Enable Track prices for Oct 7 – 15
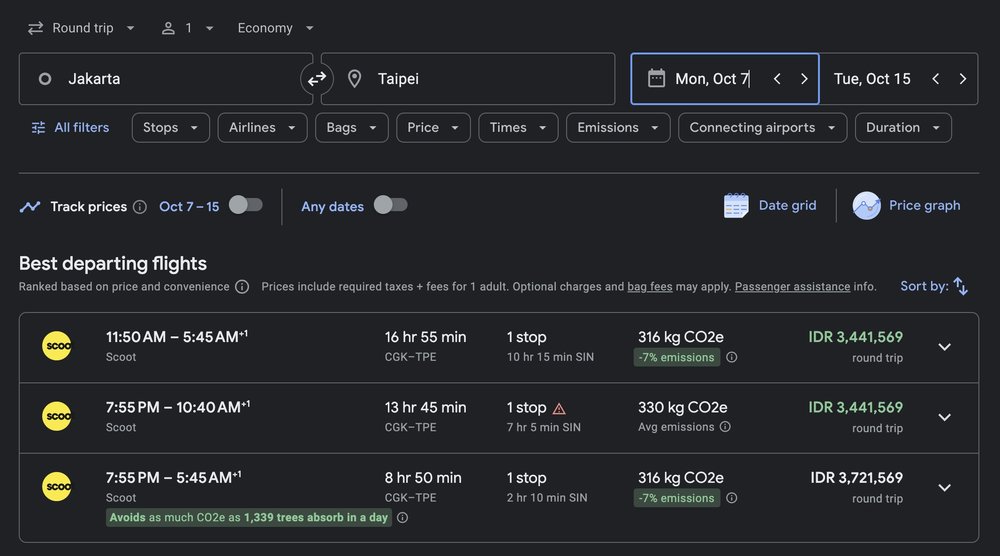 point(245,205)
